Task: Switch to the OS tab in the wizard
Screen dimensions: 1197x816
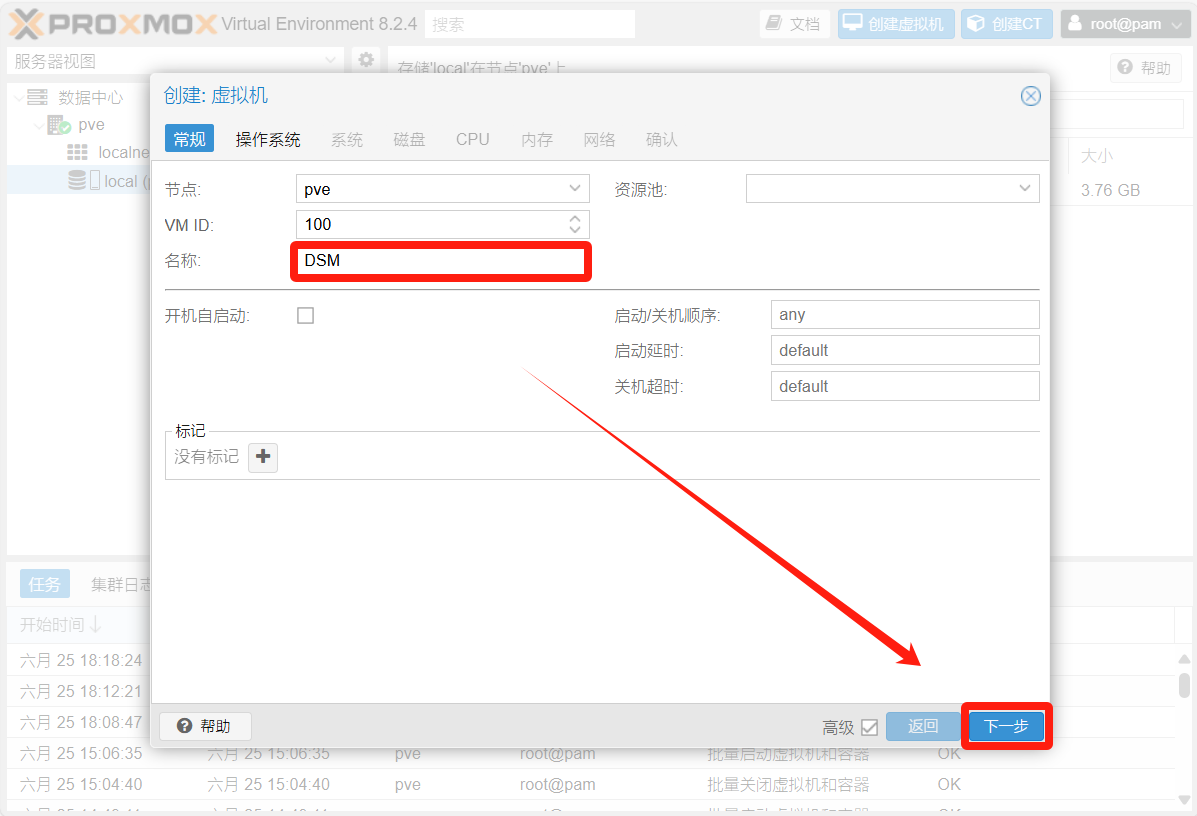Action: [x=268, y=140]
